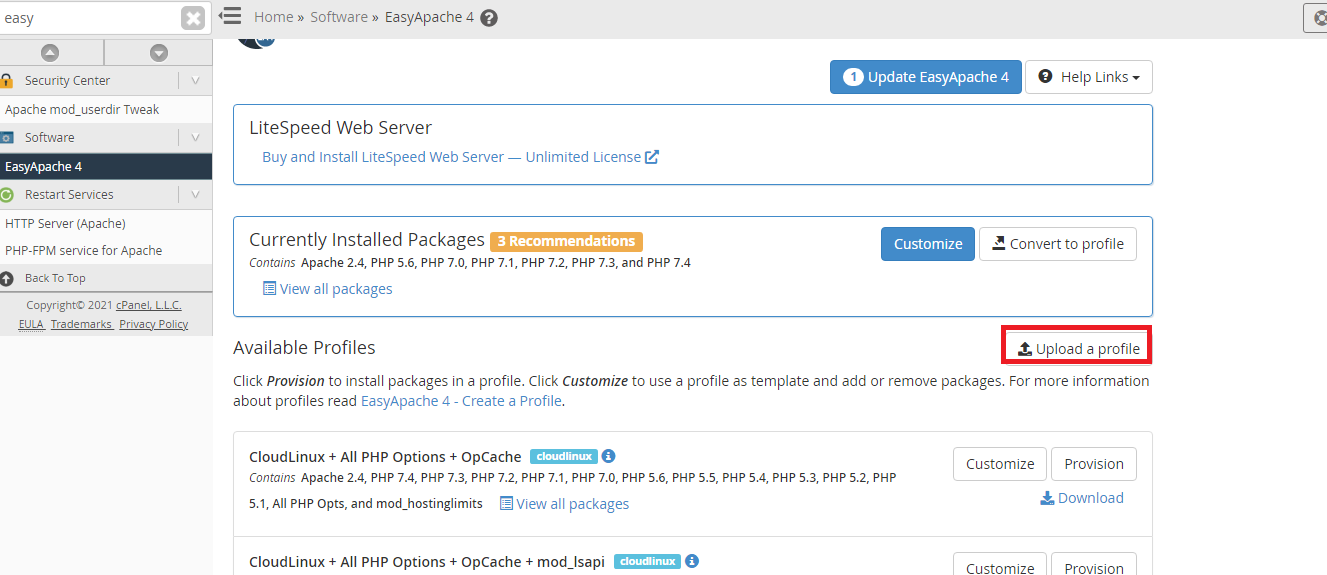Image resolution: width=1327 pixels, height=575 pixels.
Task: Open the Trademarks link
Action: [x=81, y=324]
